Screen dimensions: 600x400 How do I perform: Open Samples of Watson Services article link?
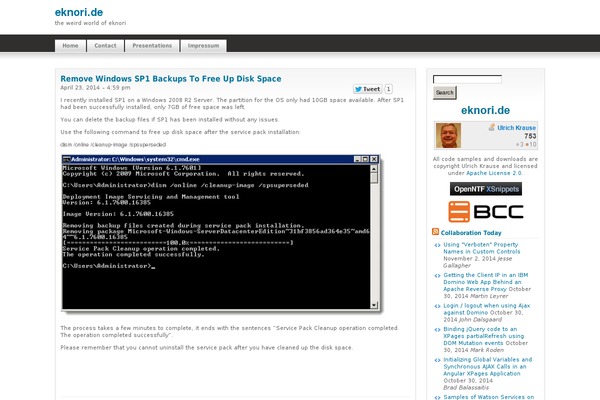click(x=488, y=397)
